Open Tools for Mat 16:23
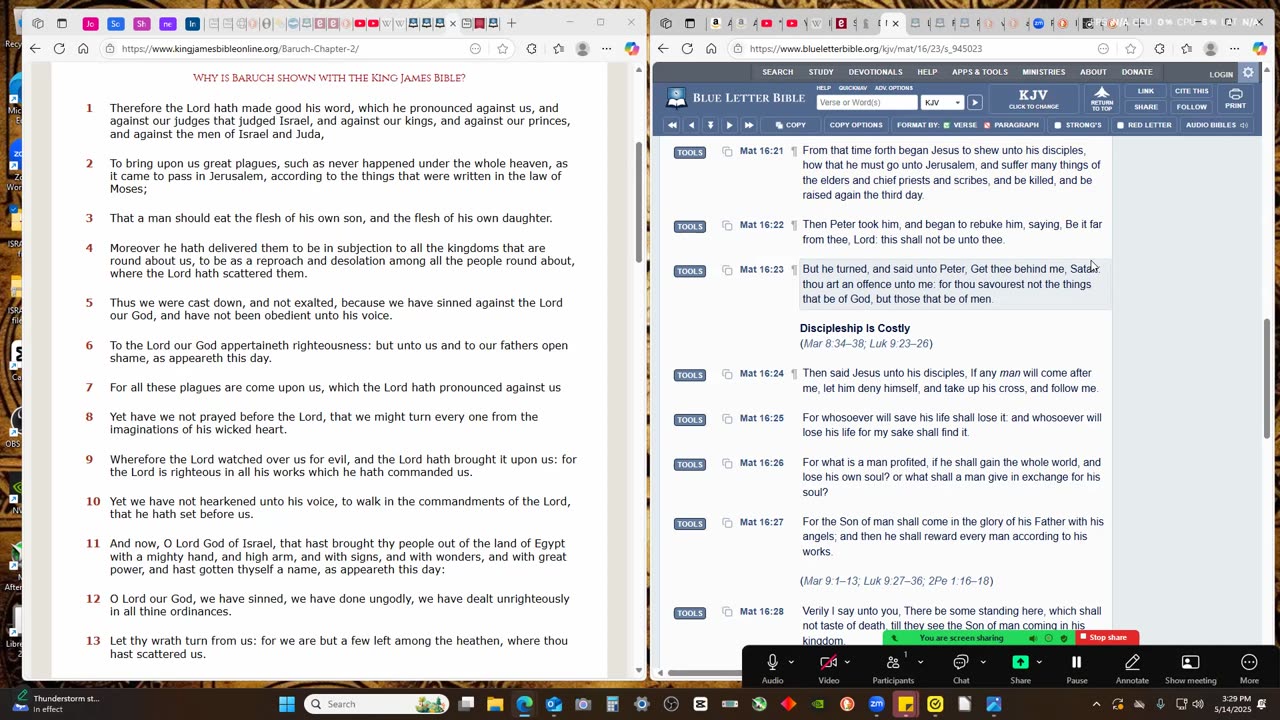 (689, 270)
